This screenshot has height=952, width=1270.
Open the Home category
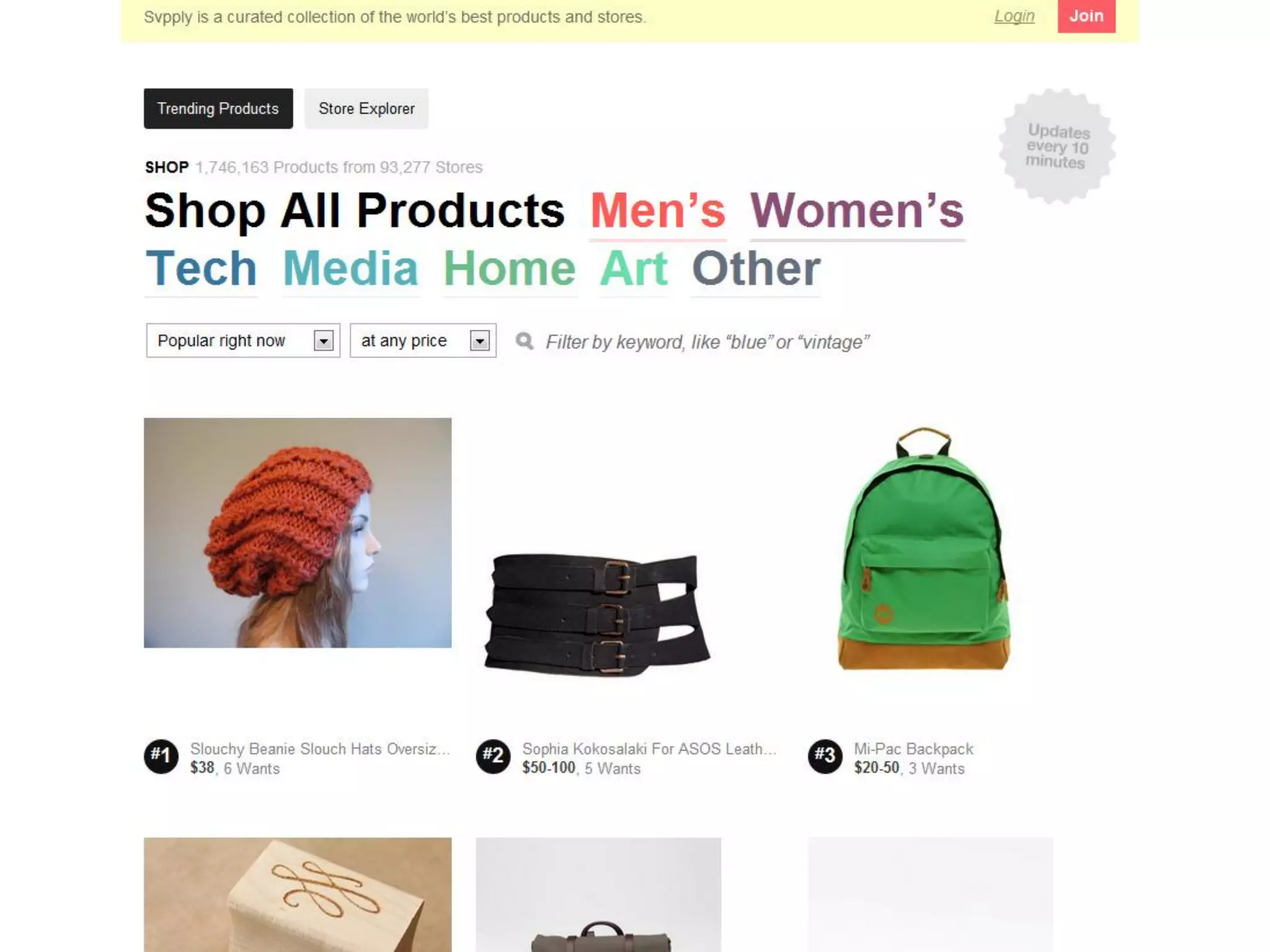[x=510, y=270]
